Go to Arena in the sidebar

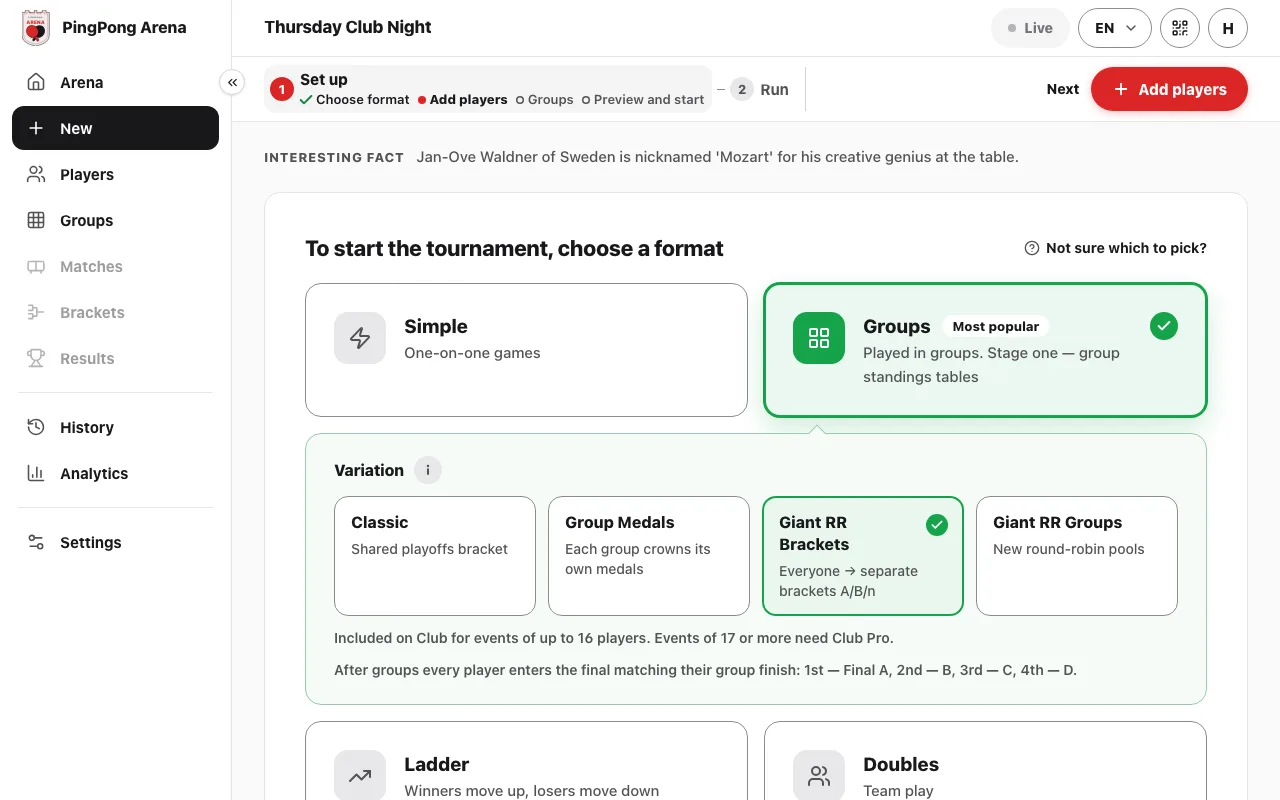(115, 82)
